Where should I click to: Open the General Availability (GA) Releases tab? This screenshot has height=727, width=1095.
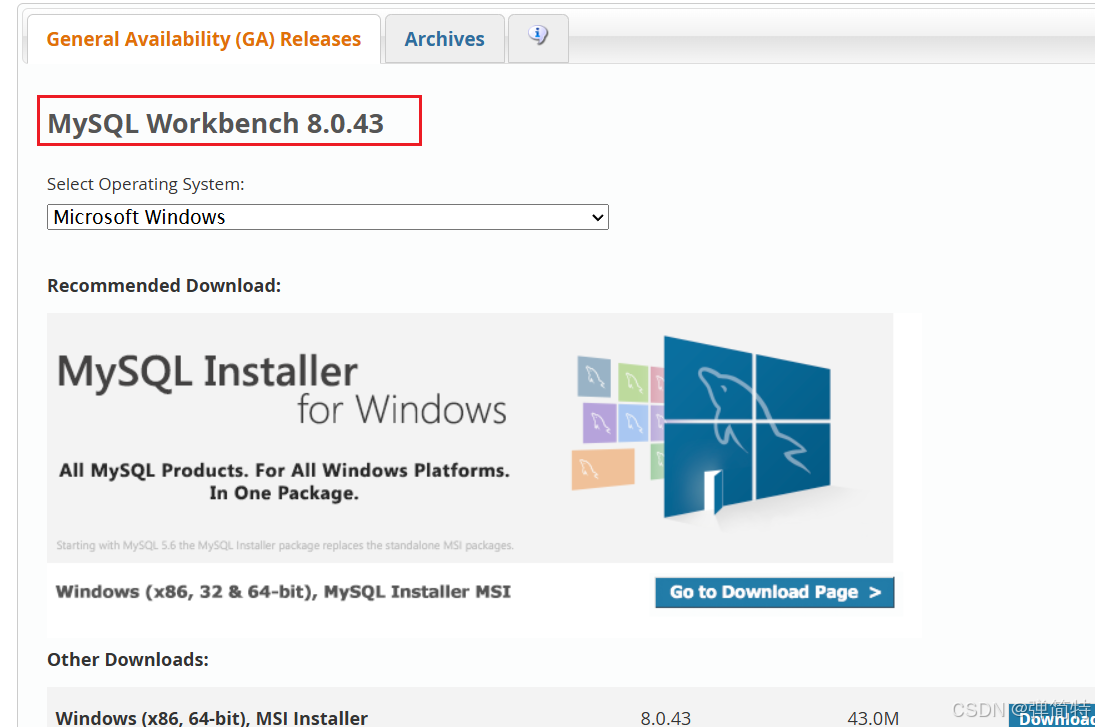pos(203,39)
